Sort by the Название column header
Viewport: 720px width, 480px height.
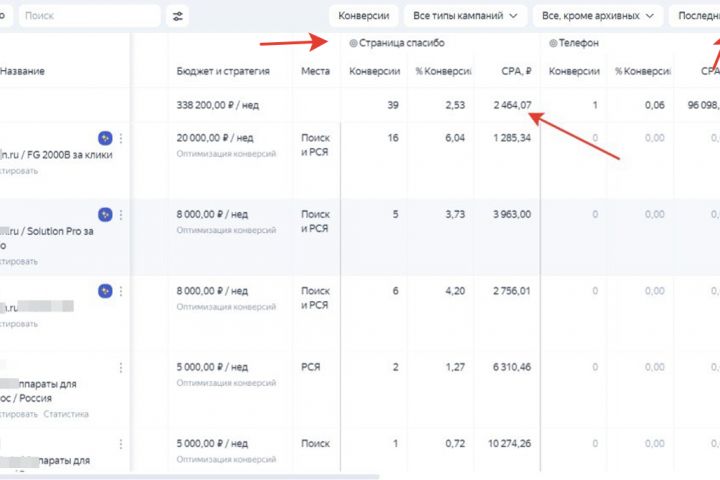[x=22, y=71]
